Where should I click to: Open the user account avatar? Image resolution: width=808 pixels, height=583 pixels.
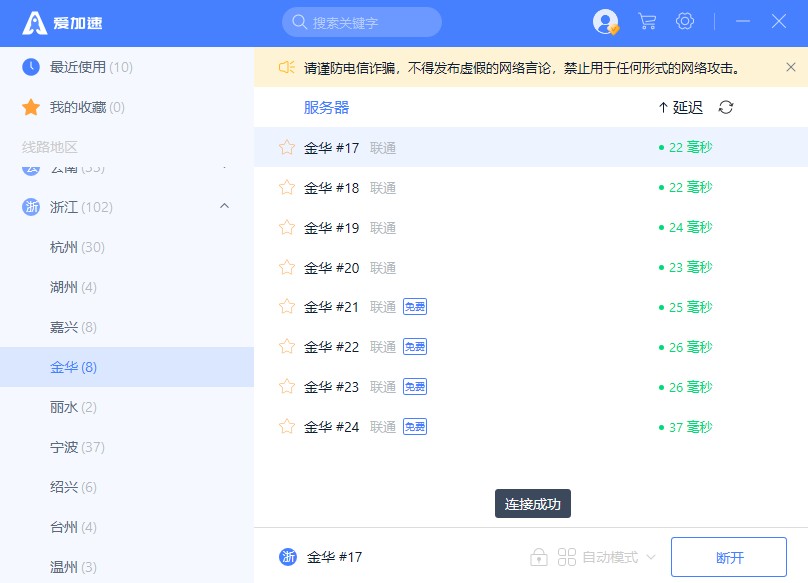(x=605, y=21)
